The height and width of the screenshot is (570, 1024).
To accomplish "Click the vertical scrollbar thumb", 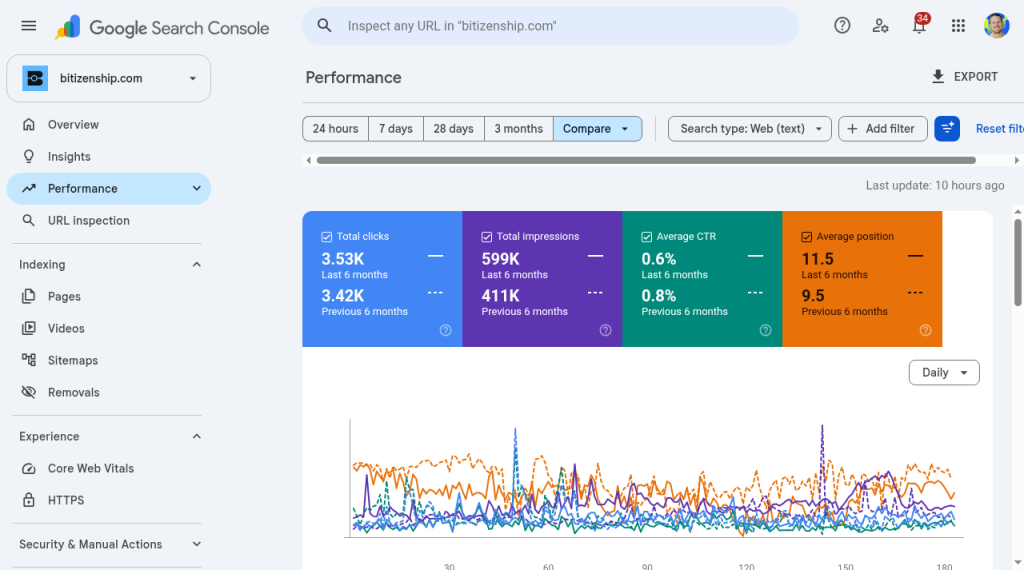I will tap(1017, 262).
